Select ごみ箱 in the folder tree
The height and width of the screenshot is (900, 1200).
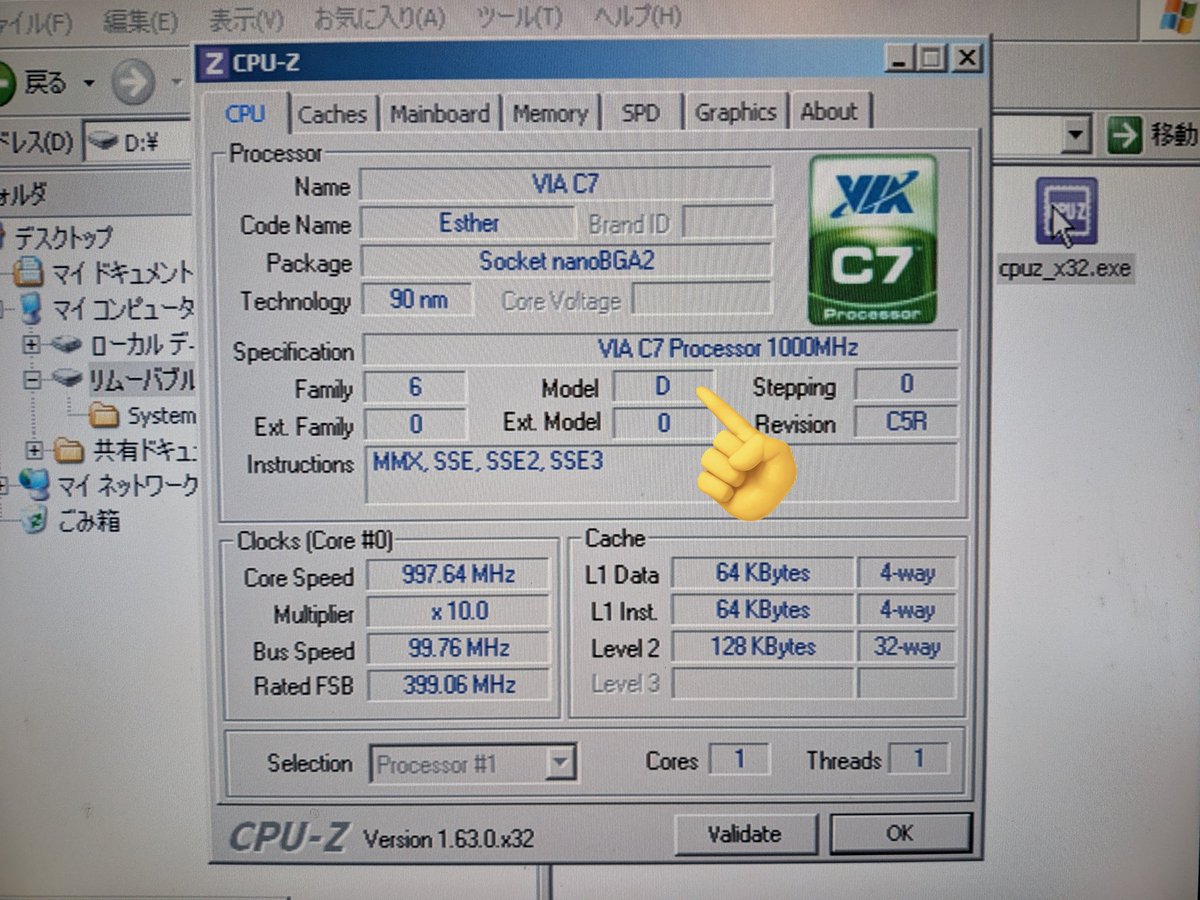click(x=89, y=521)
